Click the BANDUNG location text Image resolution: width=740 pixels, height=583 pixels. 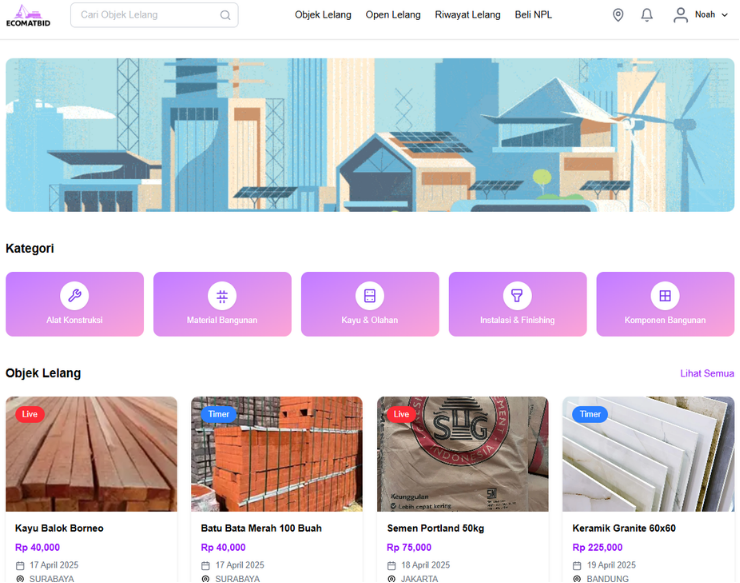(x=607, y=579)
